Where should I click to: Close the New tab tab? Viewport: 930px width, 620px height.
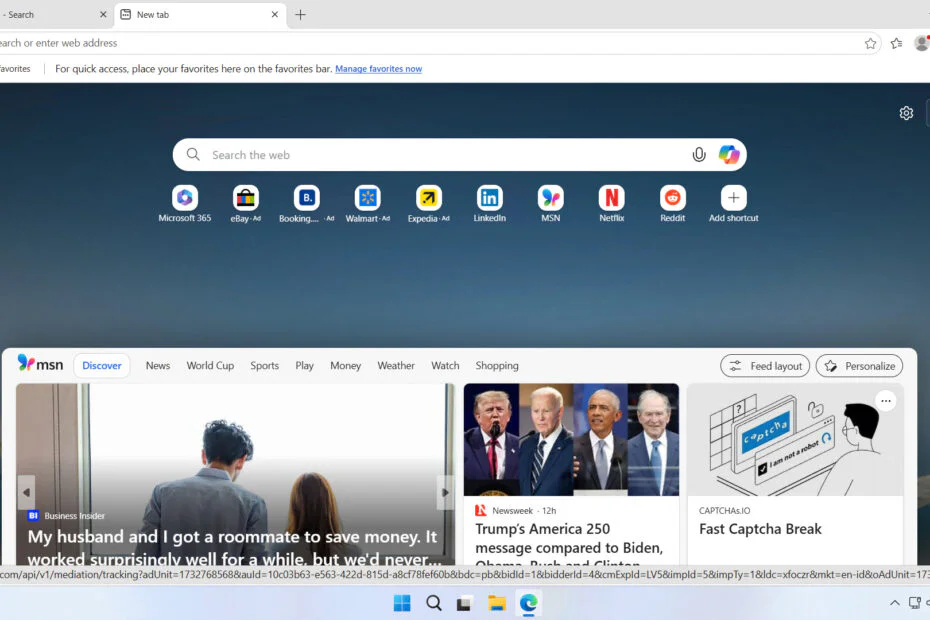click(x=275, y=15)
